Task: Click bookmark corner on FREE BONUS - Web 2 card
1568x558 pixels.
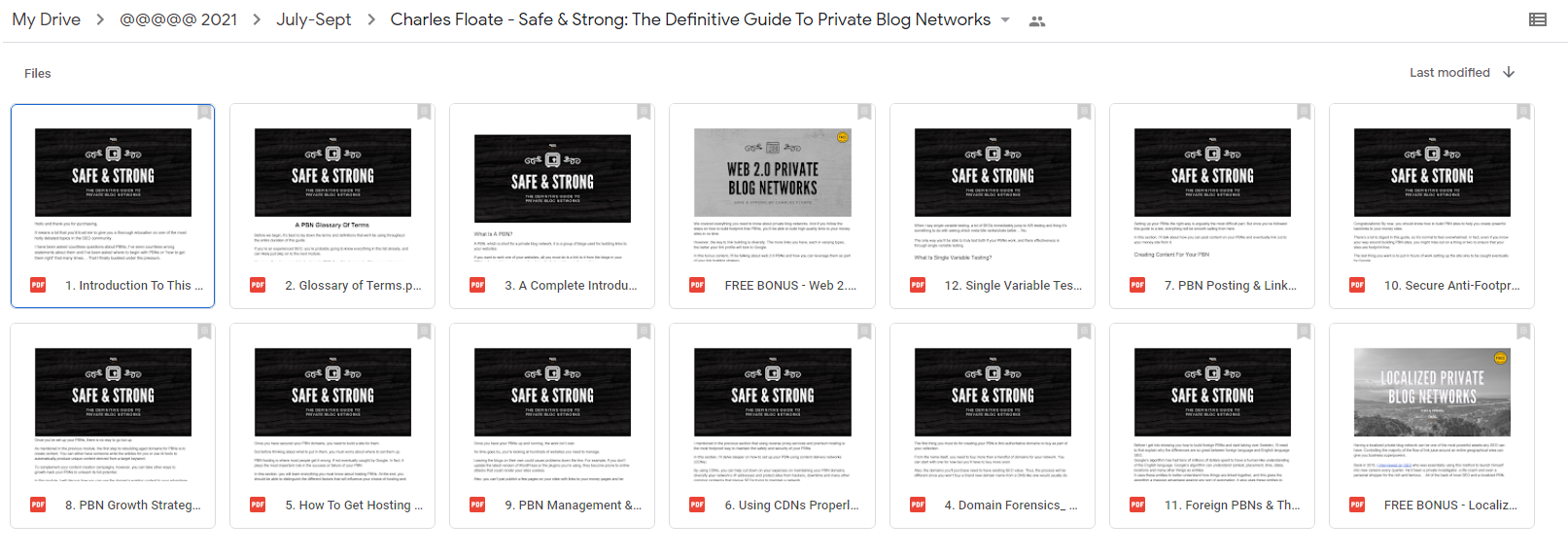Action: [864, 112]
